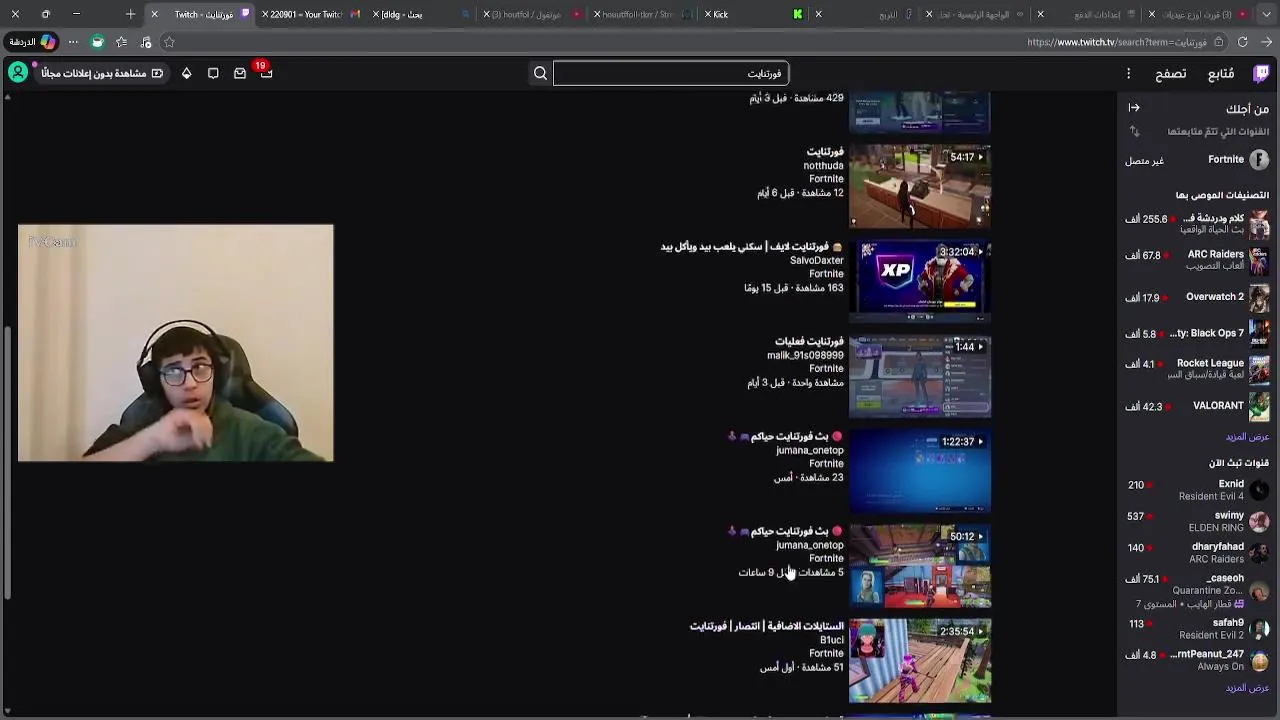The image size is (1280, 720).
Task: Click the browser forward arrow icon
Action: pyautogui.click(x=1266, y=42)
